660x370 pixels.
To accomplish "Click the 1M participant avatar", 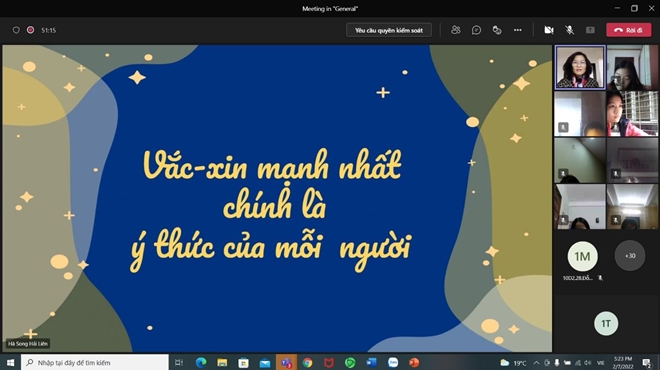I will click(582, 256).
